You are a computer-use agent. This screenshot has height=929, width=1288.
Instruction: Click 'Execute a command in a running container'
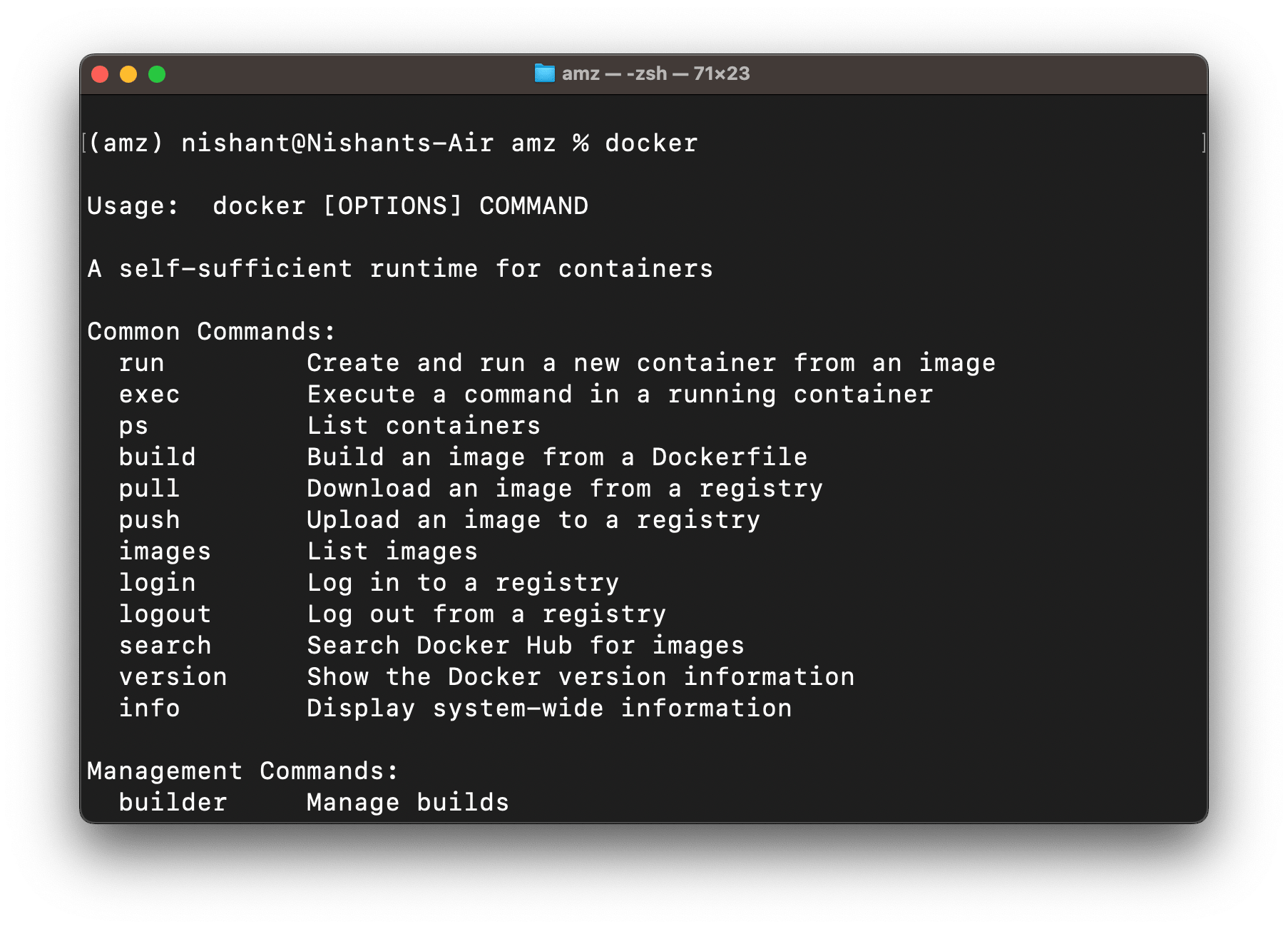620,395
